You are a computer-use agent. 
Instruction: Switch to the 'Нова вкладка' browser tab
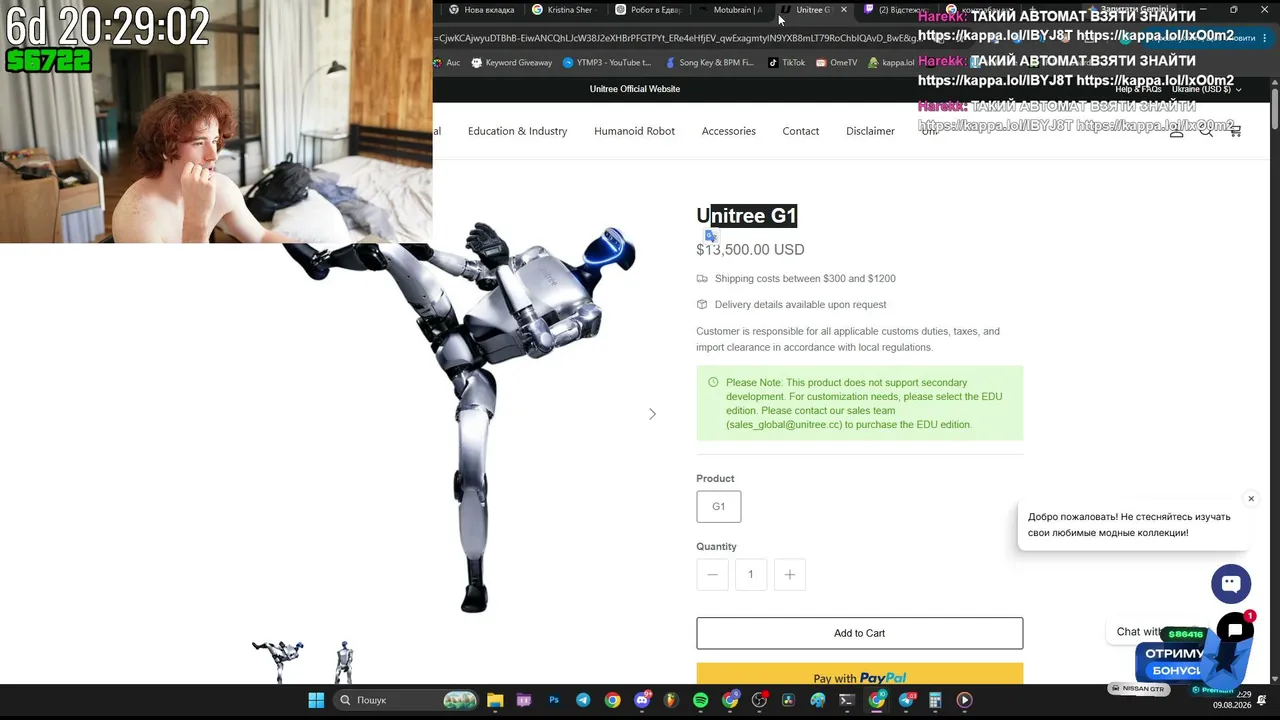[x=482, y=10]
